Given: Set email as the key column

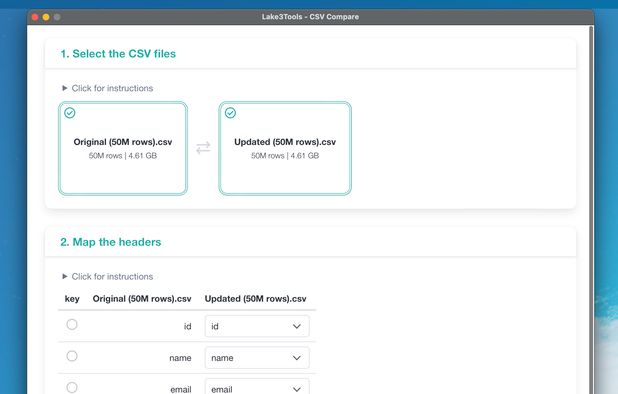Looking at the screenshot, I should point(72,388).
